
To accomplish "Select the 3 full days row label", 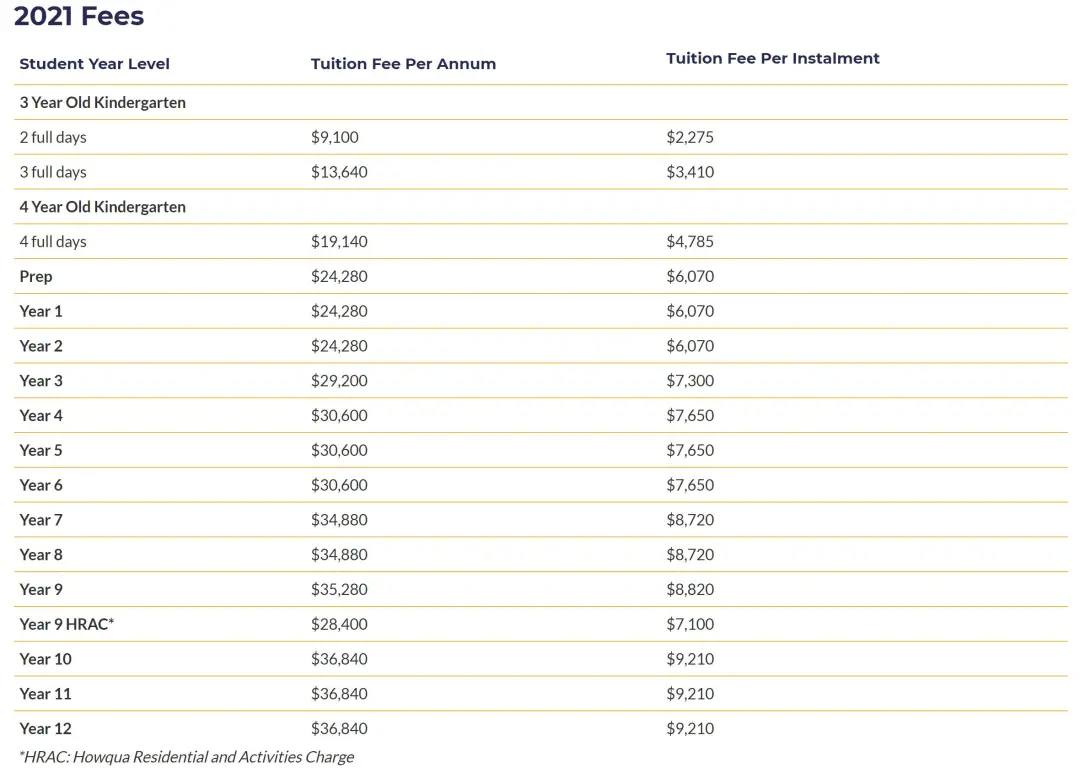I will (x=53, y=172).
